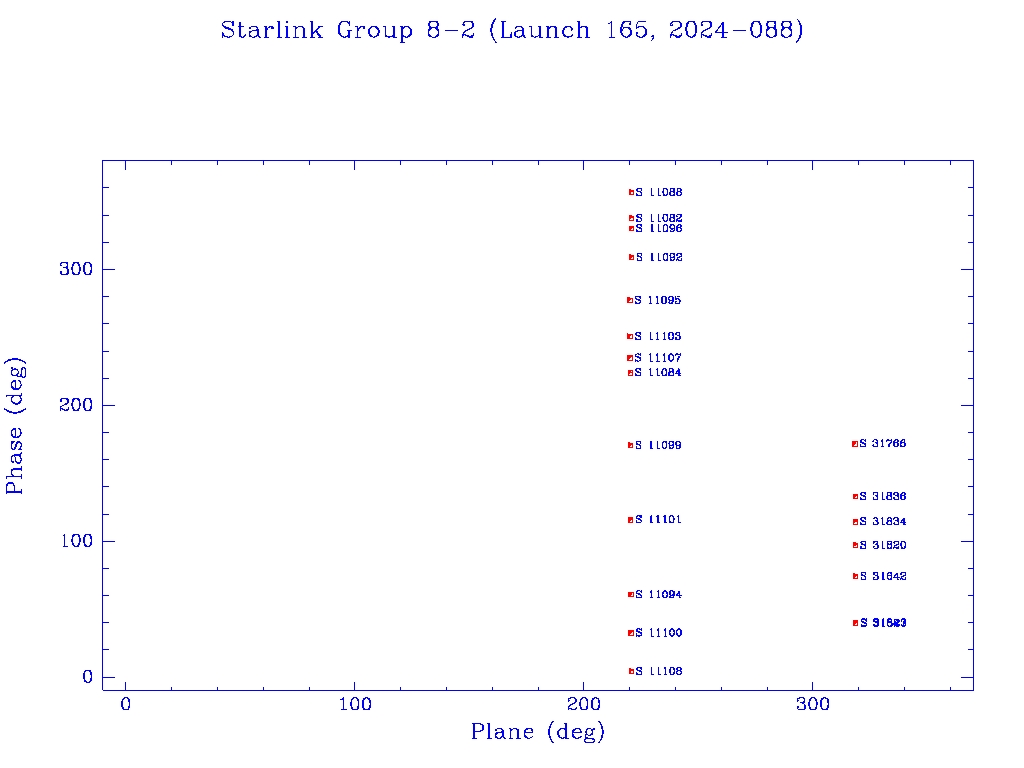
Task: Click the 0 tick label on Phase axis
Action: [x=88, y=677]
